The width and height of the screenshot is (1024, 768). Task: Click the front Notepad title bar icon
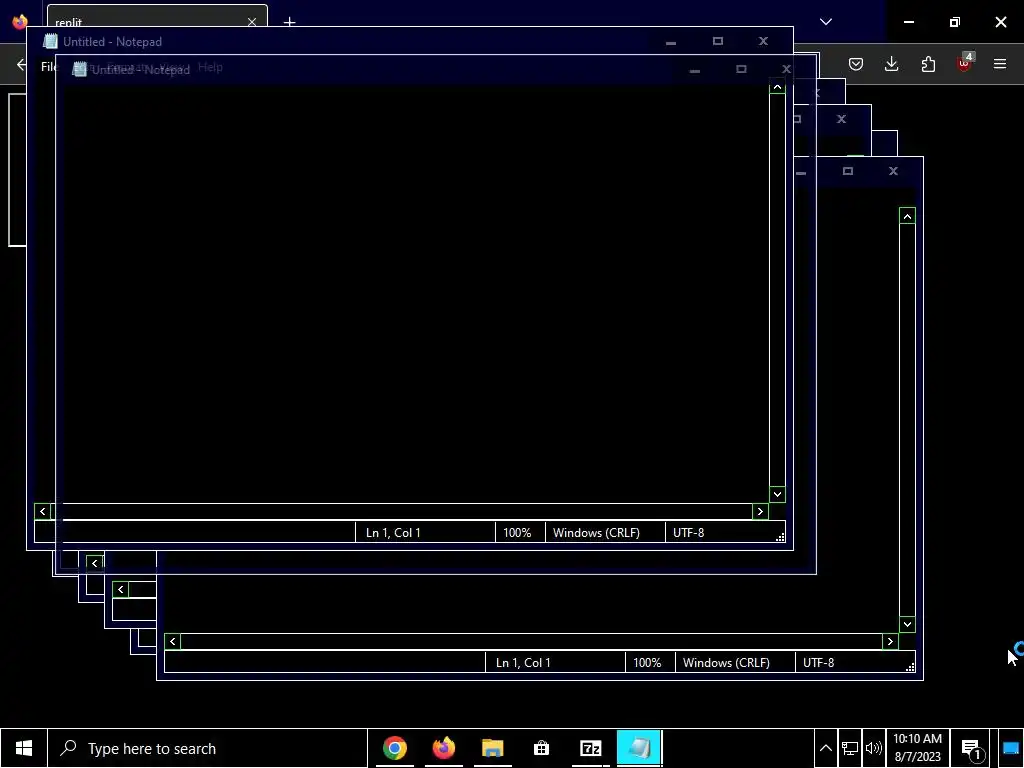click(x=50, y=41)
